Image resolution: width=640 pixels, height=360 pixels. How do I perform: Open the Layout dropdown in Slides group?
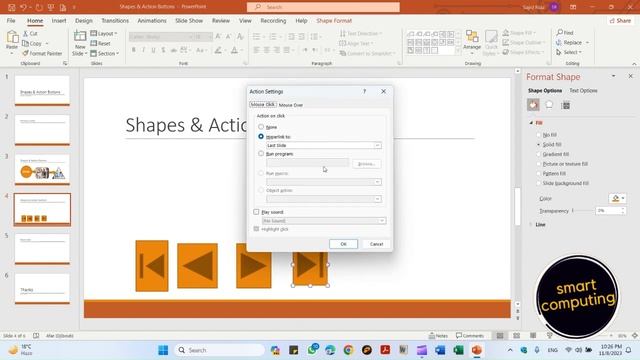[104, 33]
